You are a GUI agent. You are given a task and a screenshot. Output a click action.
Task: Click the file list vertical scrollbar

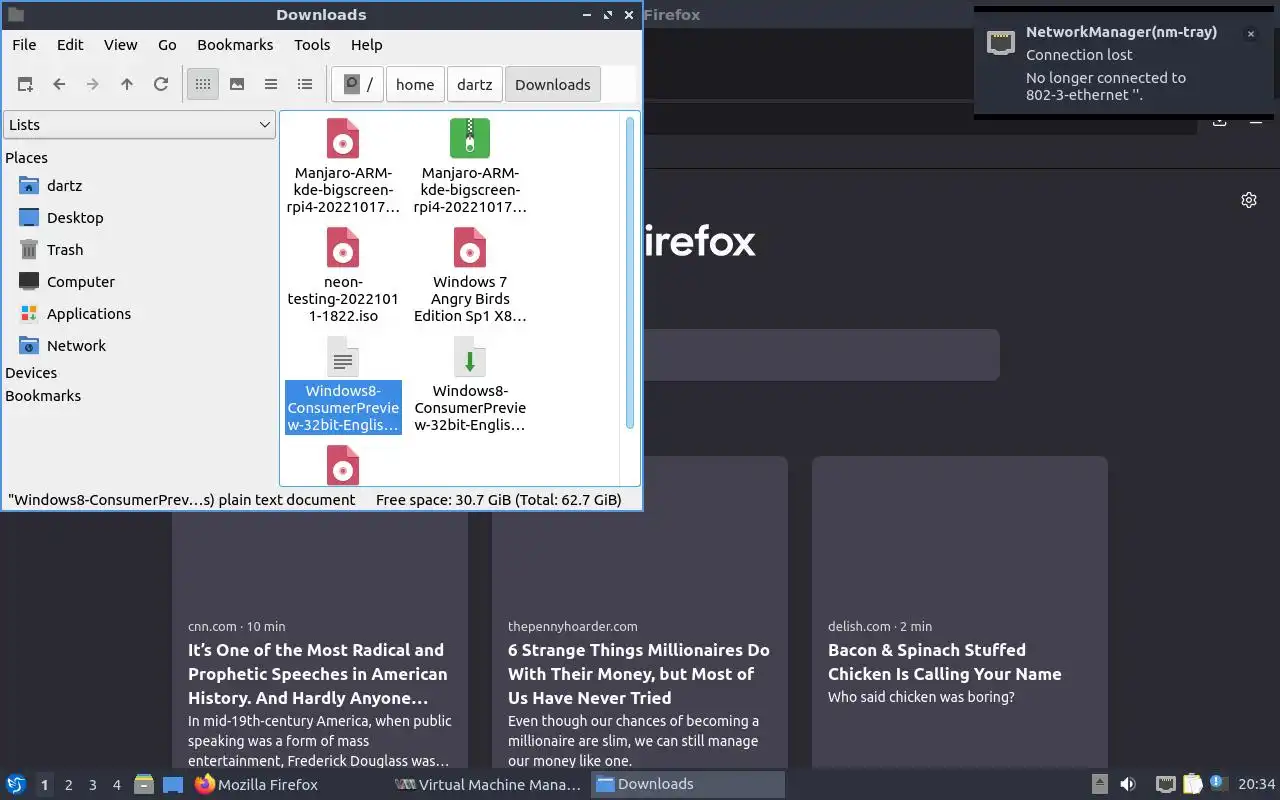point(630,273)
